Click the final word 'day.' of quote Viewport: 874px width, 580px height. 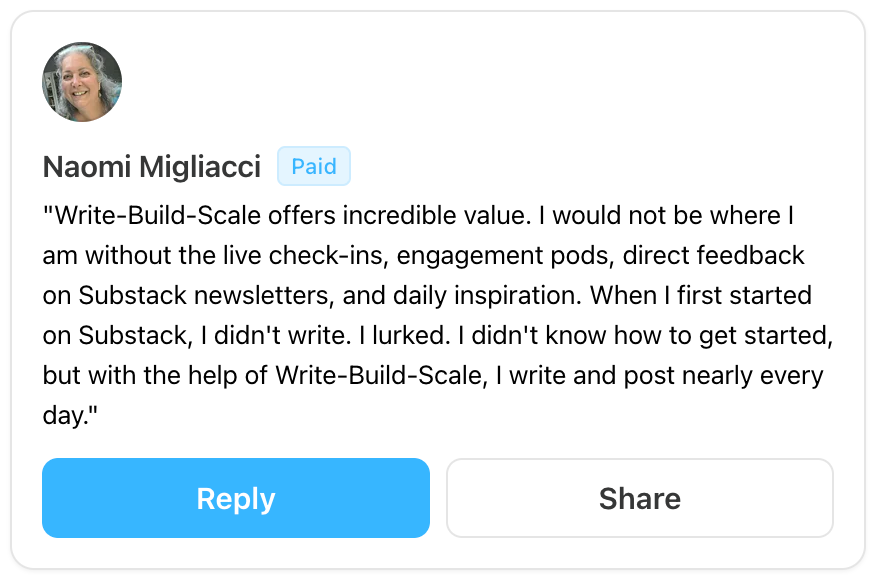(70, 416)
